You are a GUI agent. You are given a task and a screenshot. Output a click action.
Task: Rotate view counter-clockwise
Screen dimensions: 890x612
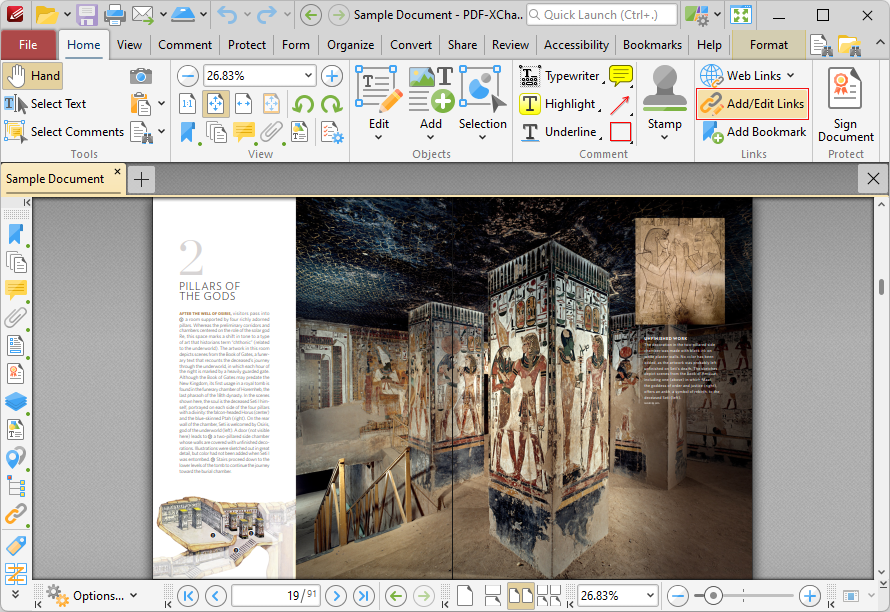tap(304, 104)
